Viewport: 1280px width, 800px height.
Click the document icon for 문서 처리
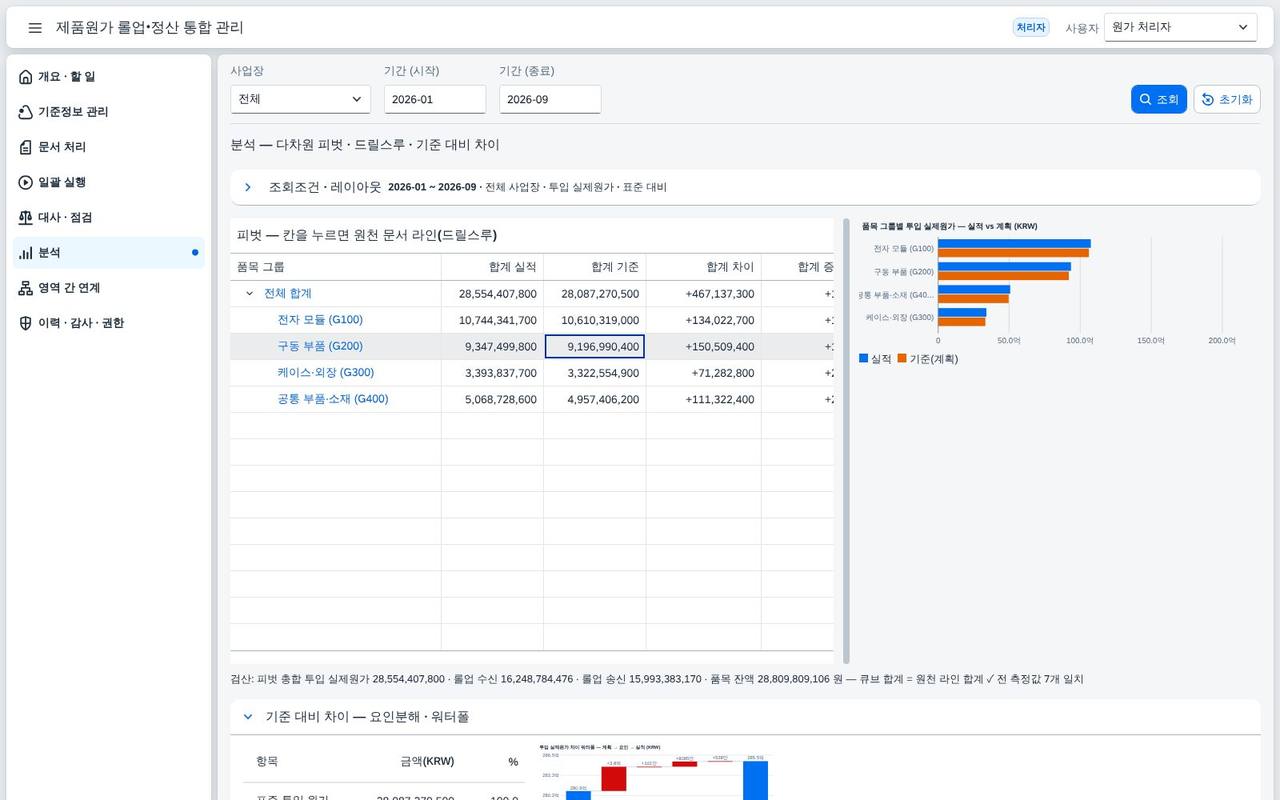click(x=26, y=147)
